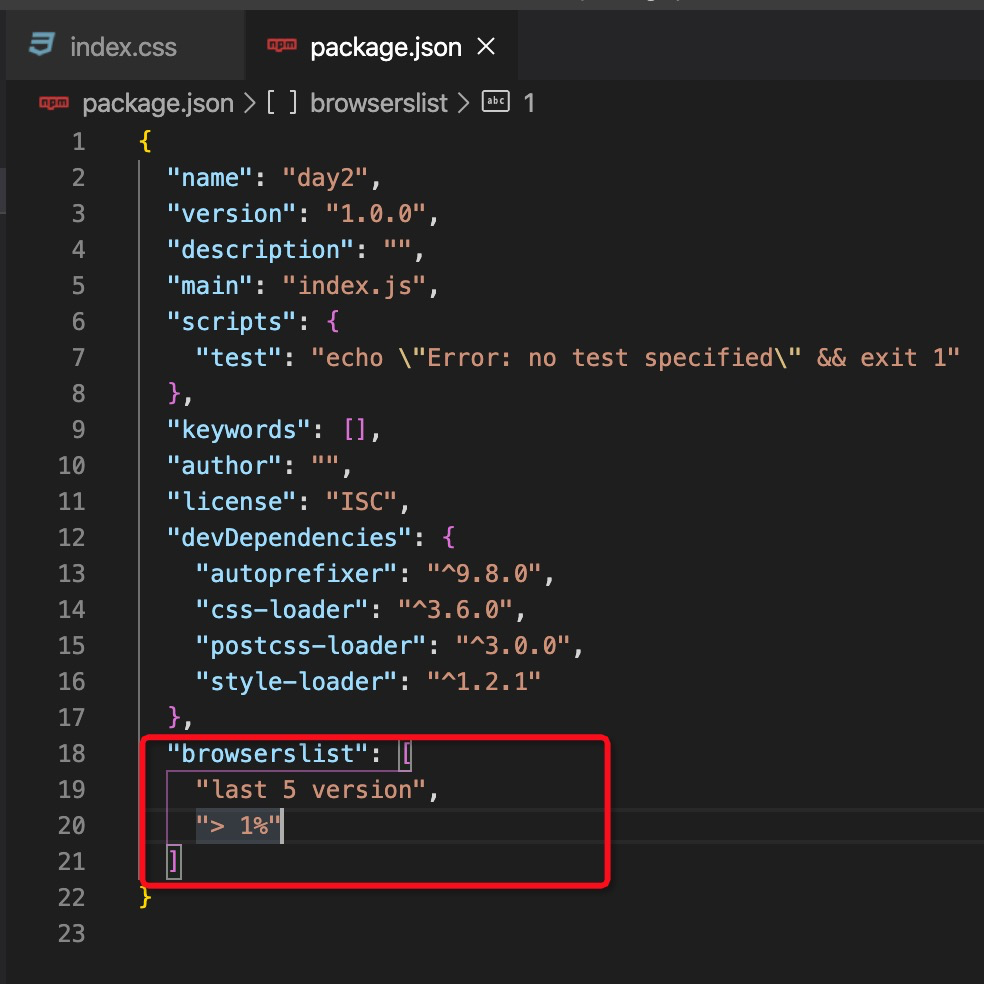The width and height of the screenshot is (984, 984).
Task: Click the "keywords" key
Action: (238, 430)
